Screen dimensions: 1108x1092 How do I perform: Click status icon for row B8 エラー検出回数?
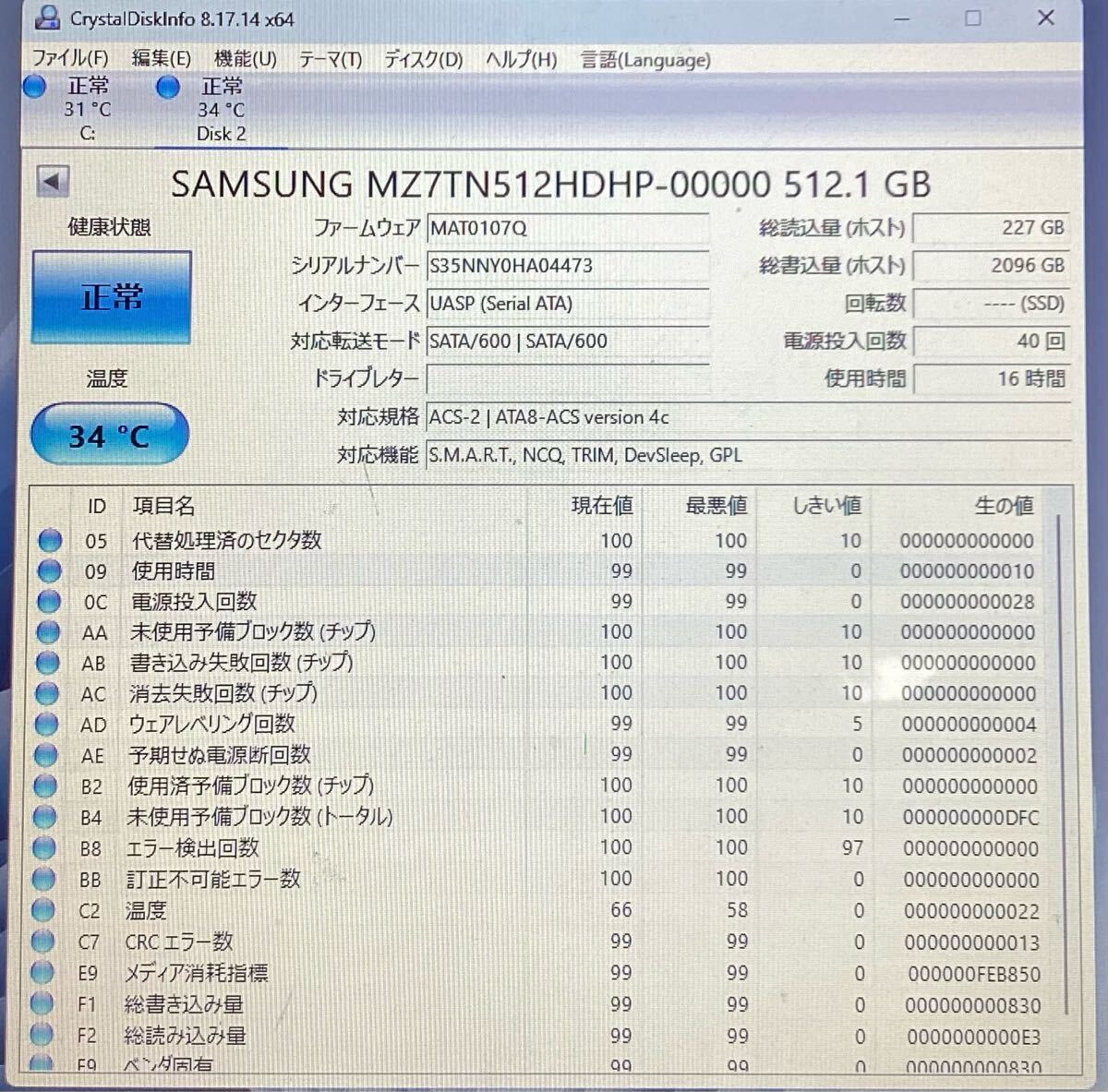[43, 847]
